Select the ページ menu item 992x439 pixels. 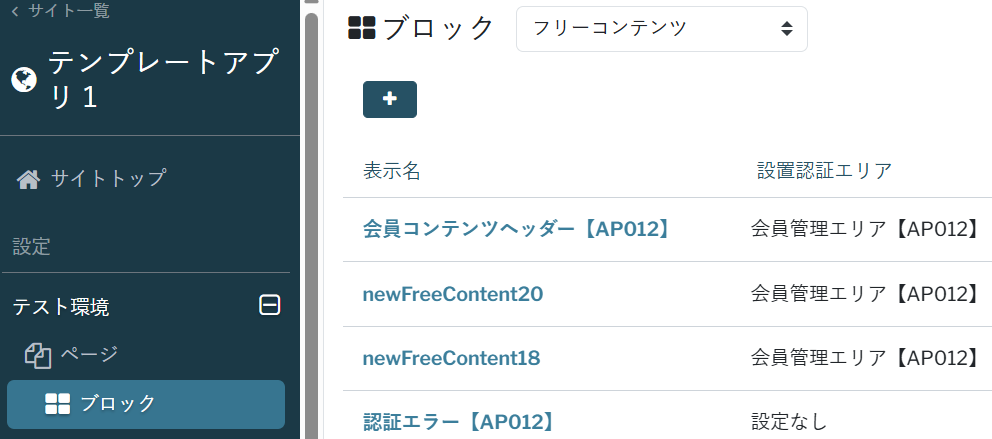point(89,354)
